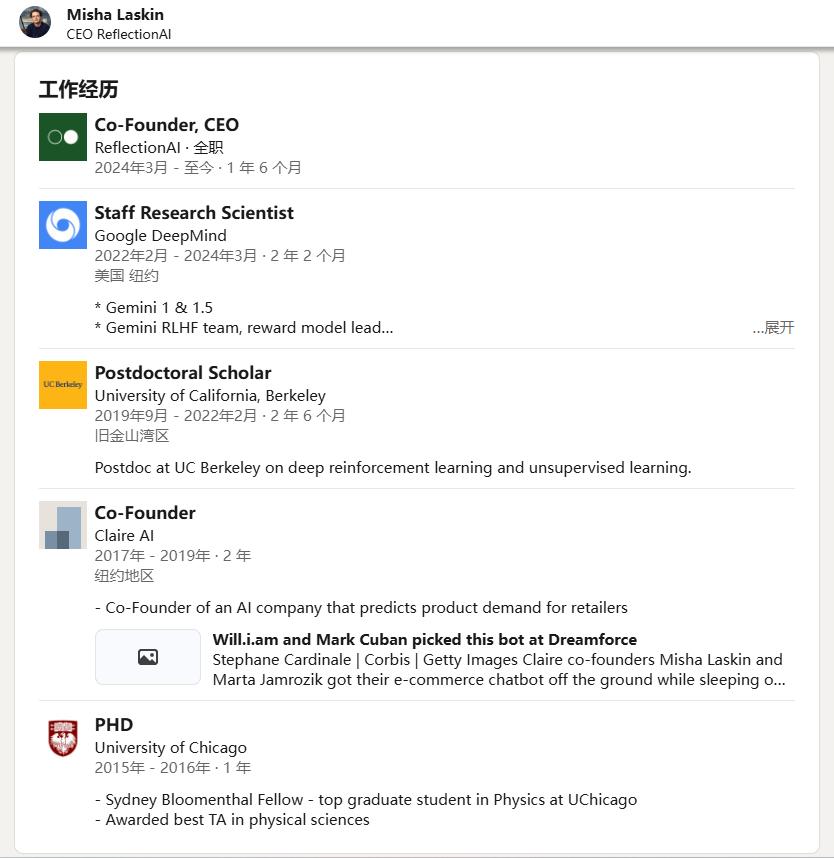This screenshot has width=834, height=858.
Task: Click the Co-Founder title at Claire AI
Action: coord(145,513)
